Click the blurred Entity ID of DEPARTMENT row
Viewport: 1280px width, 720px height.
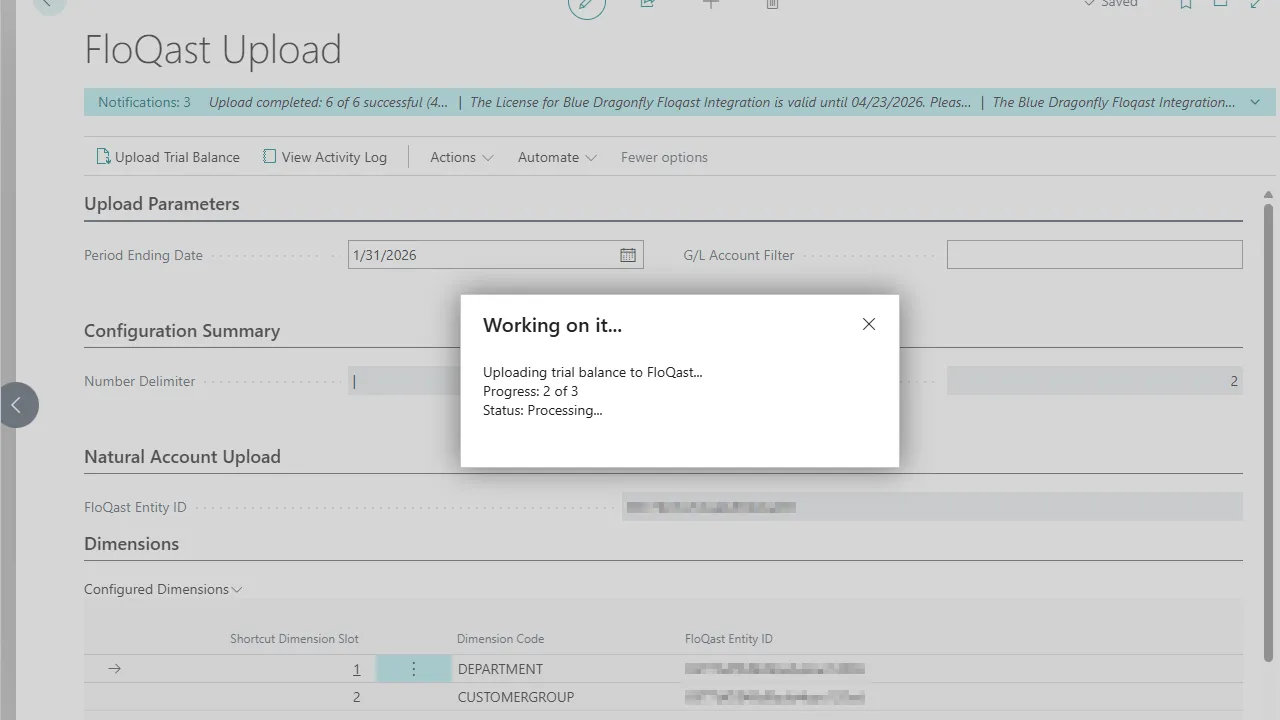coord(774,669)
